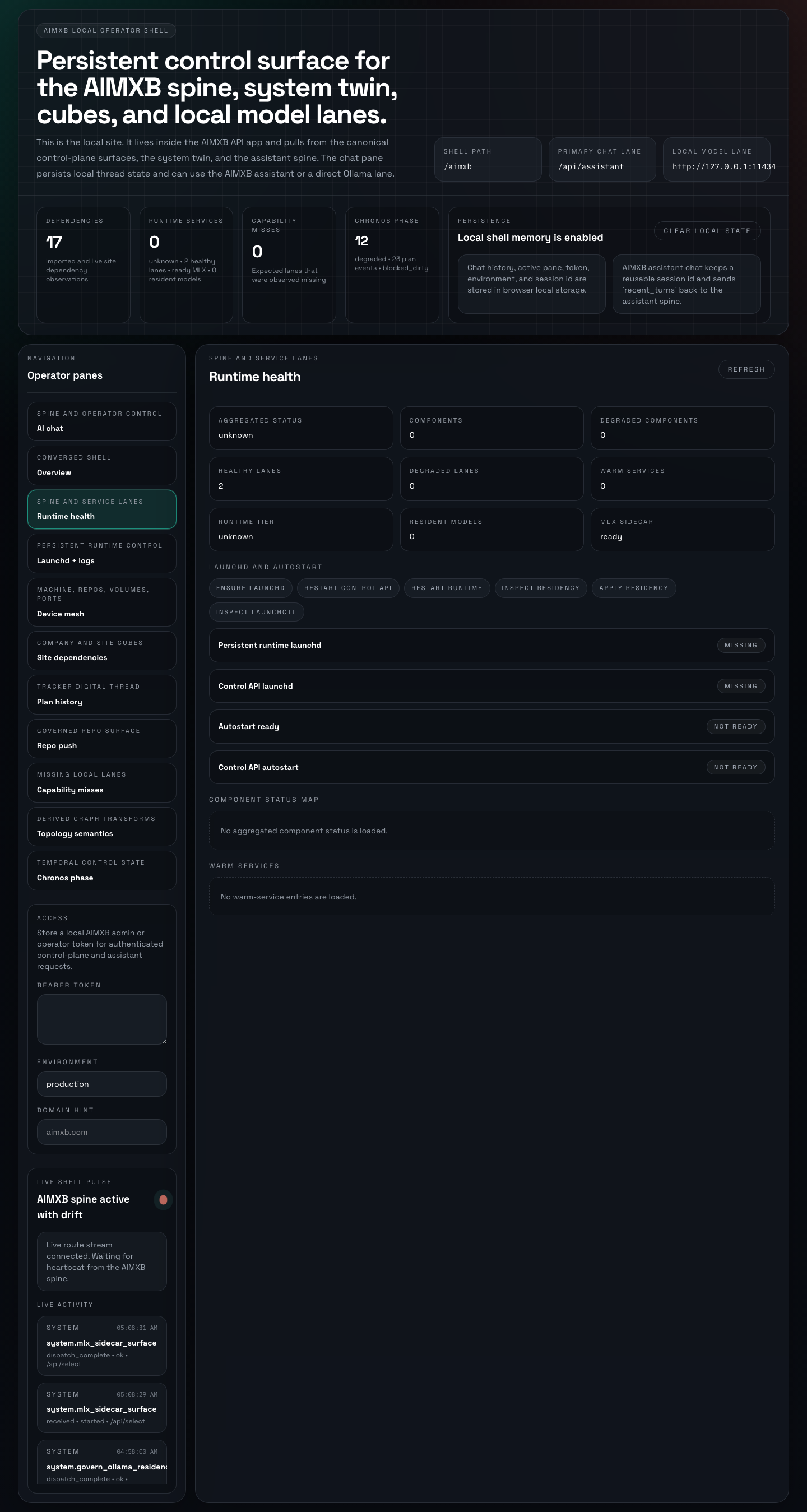The height and width of the screenshot is (1512, 807).
Task: Go to Device mesh pane
Action: tap(101, 602)
